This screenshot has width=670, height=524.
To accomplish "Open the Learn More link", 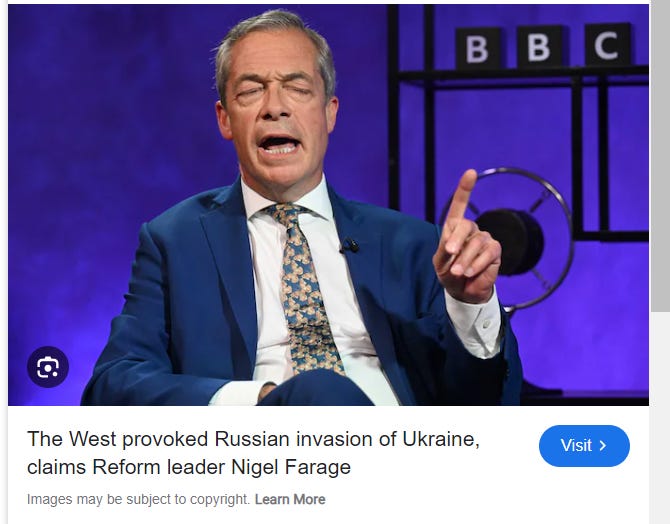I will (290, 499).
